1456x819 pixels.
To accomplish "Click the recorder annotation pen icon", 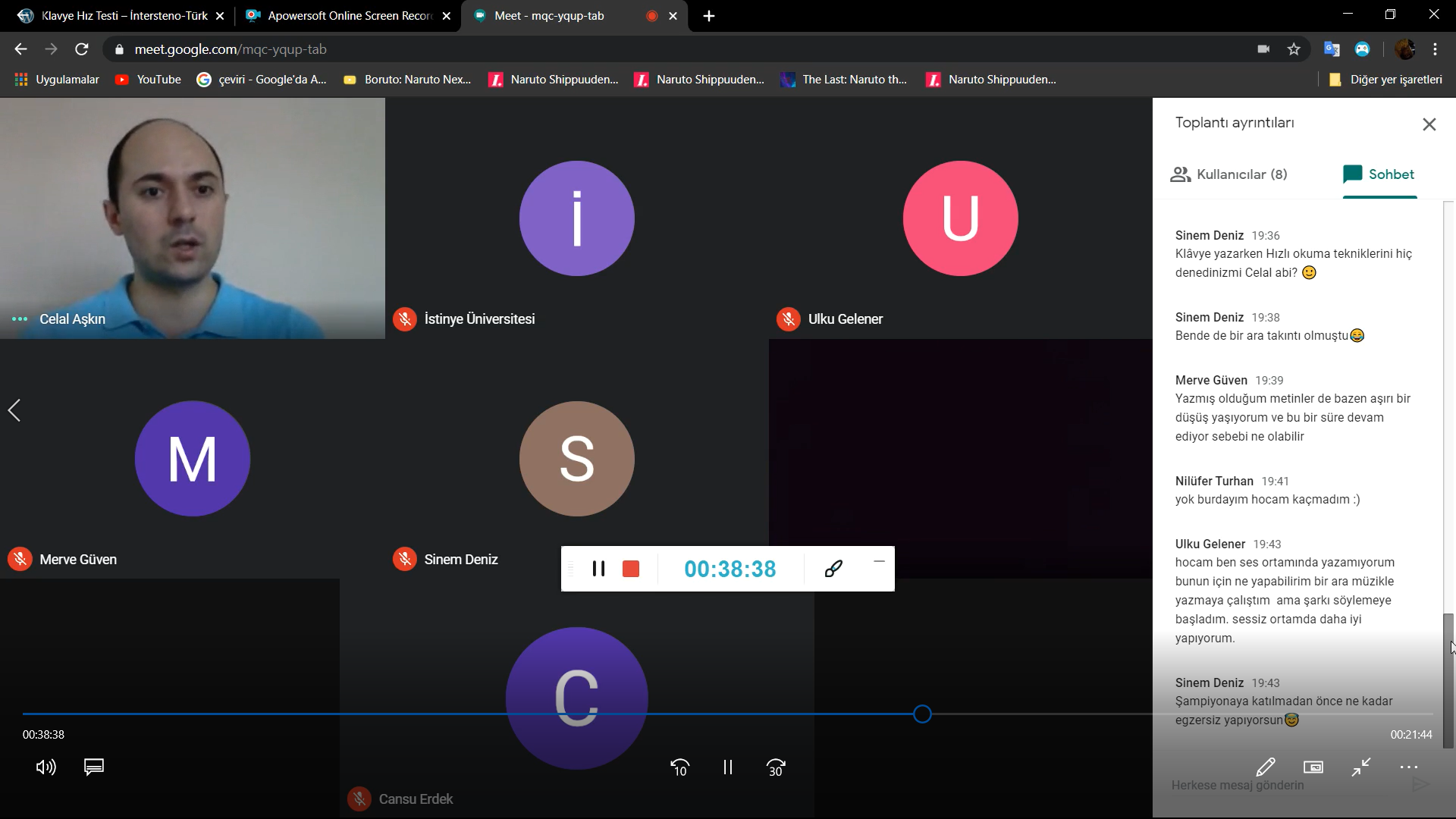I will [x=833, y=569].
